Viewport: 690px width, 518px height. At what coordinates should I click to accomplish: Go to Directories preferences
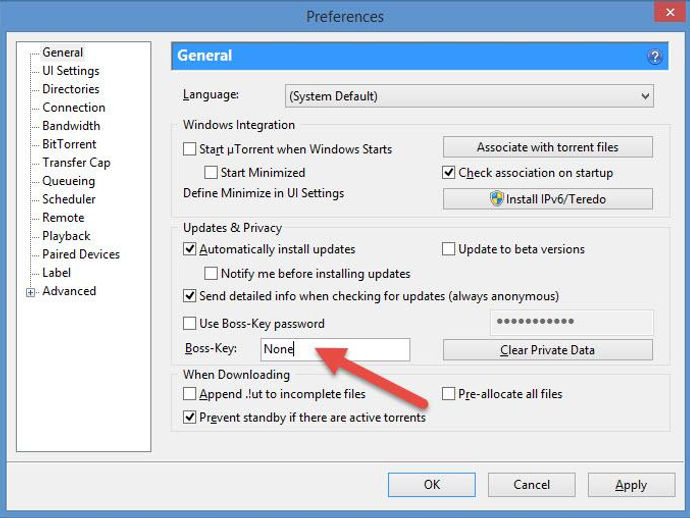71,89
